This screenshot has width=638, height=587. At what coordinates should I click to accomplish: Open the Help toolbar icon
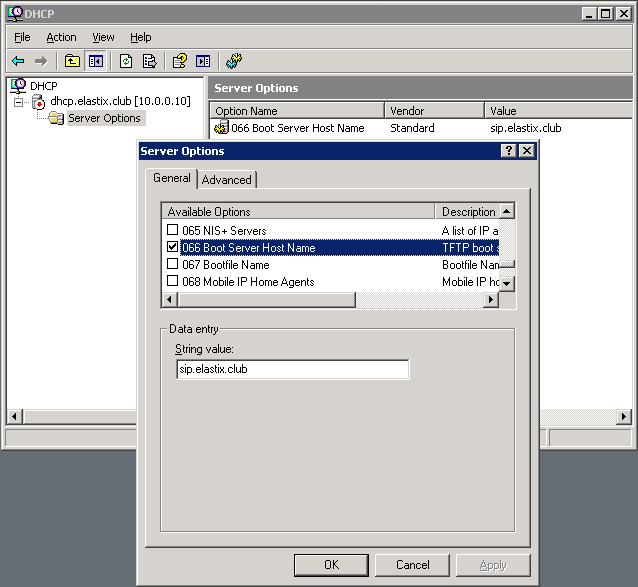click(180, 61)
